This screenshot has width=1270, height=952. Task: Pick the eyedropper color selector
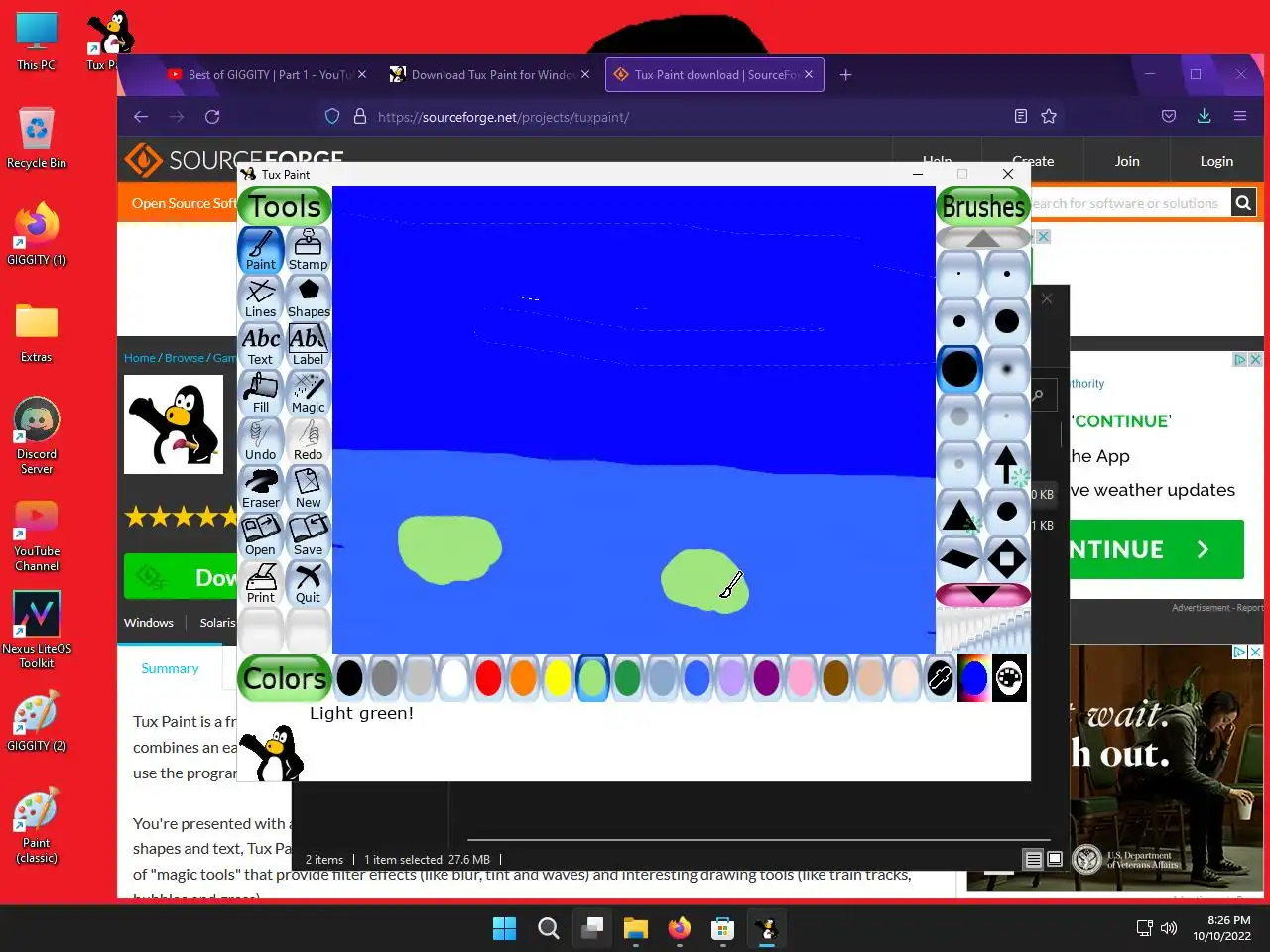[940, 678]
